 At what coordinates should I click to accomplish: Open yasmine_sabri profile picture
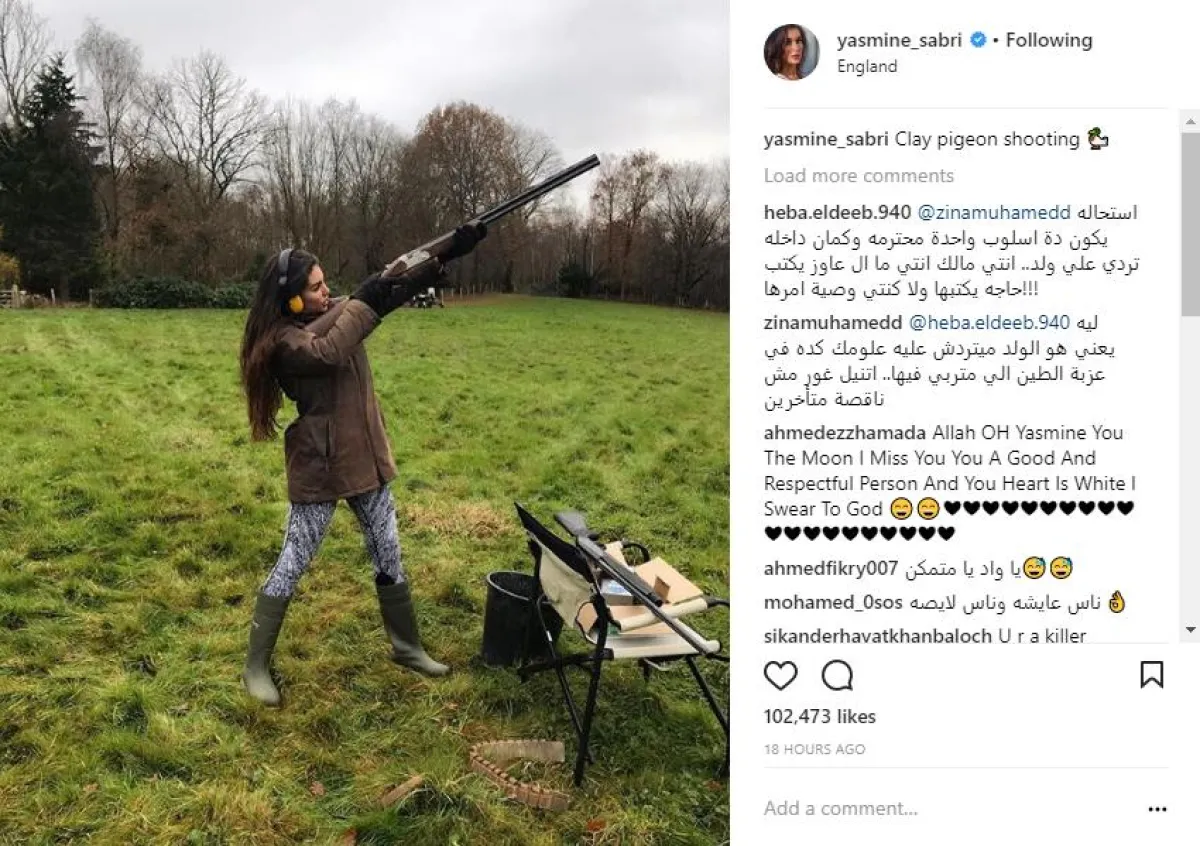792,52
